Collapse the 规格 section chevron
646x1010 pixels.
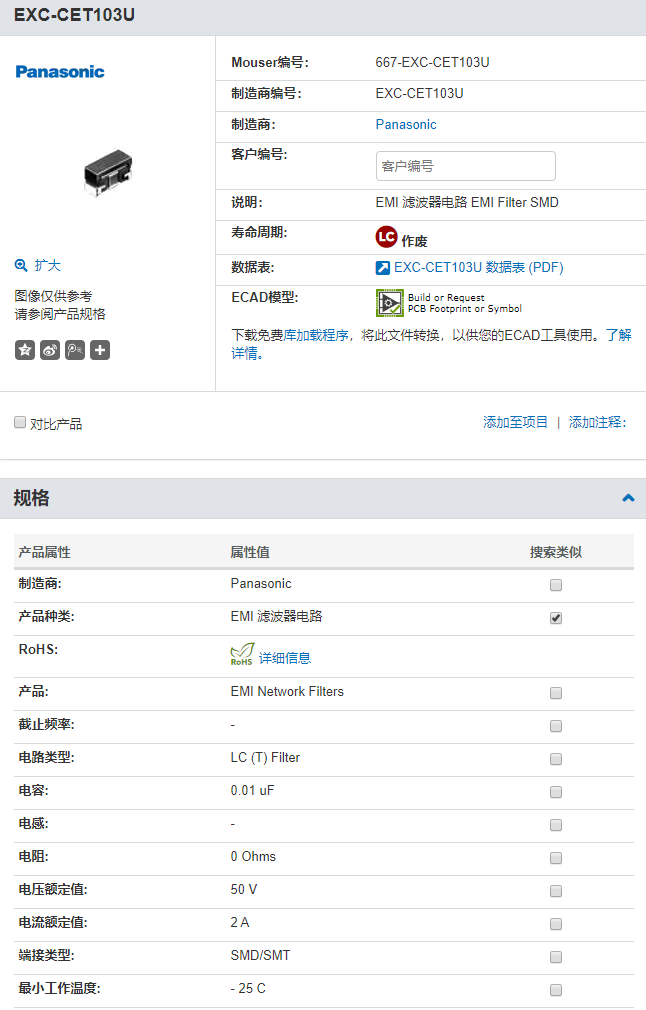[x=629, y=498]
